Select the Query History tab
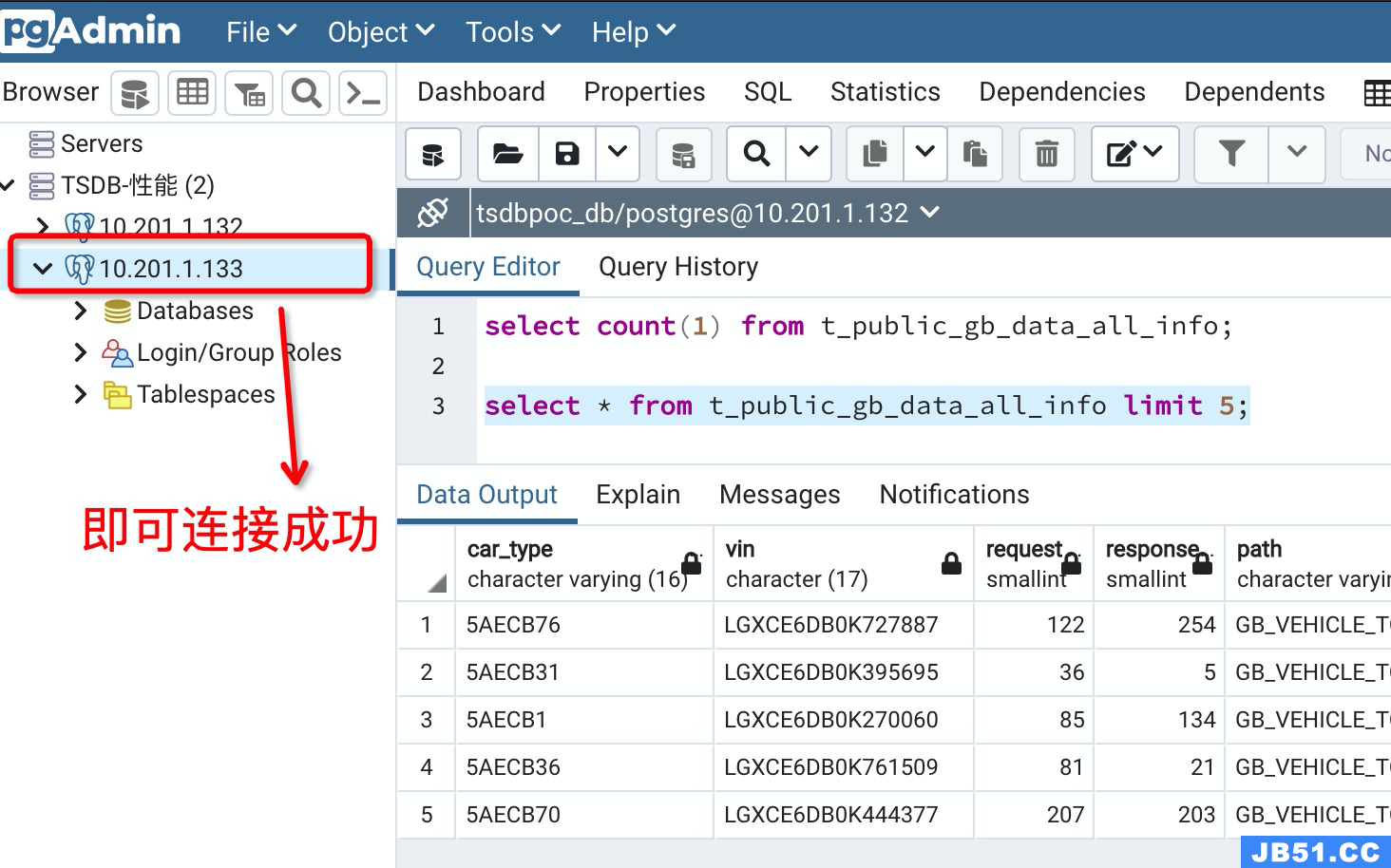The width and height of the screenshot is (1391, 868). pyautogui.click(x=678, y=267)
